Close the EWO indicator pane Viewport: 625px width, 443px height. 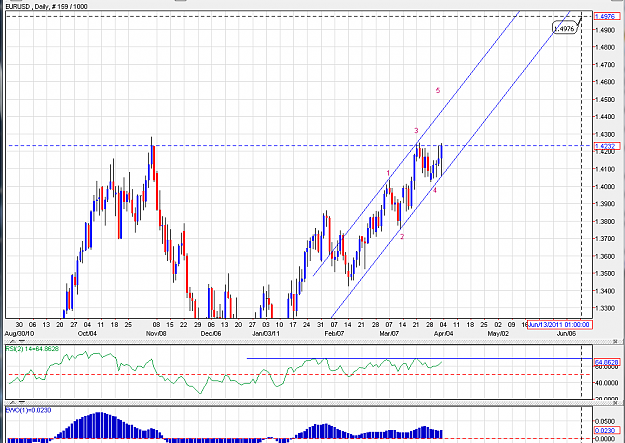615,402
